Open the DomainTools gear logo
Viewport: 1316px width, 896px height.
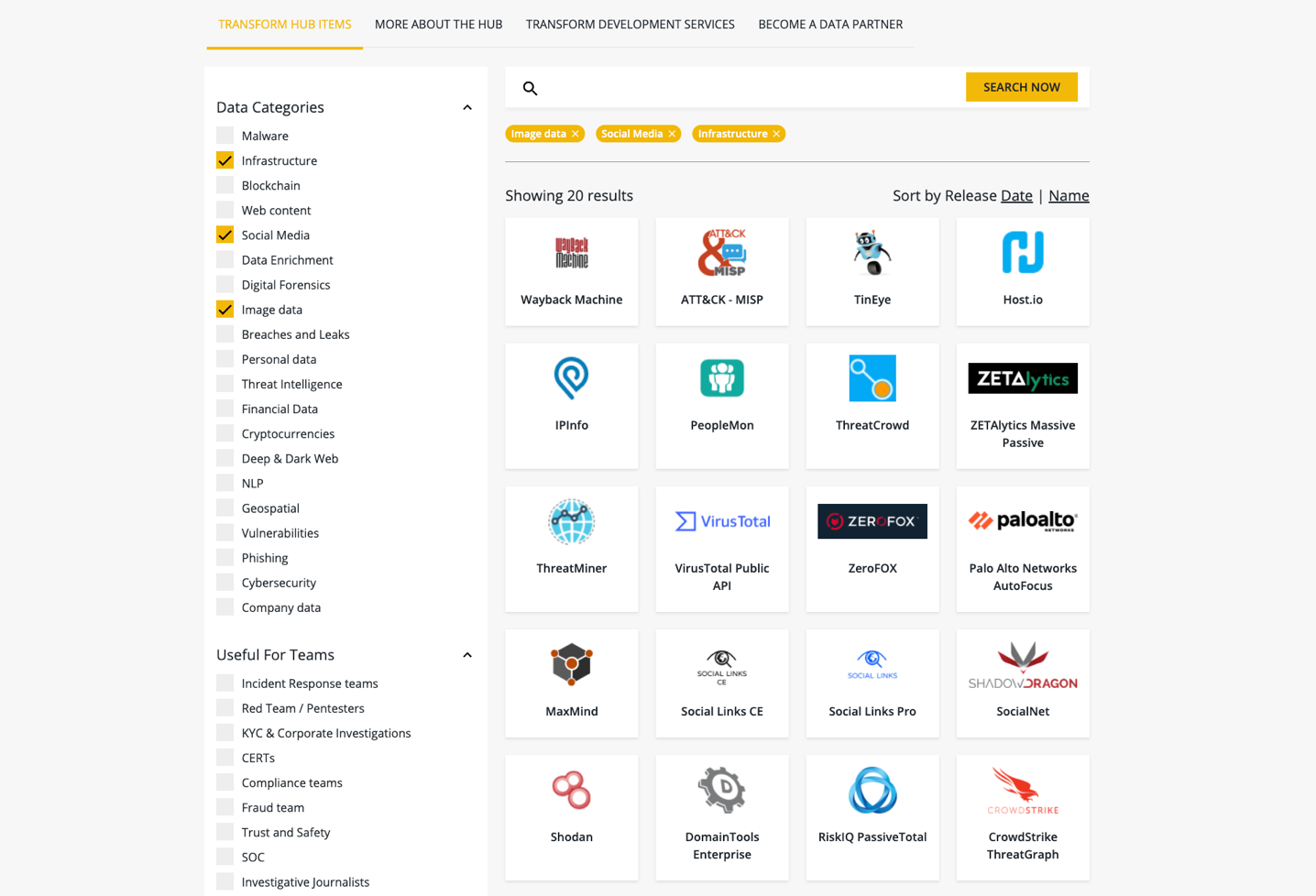point(722,790)
